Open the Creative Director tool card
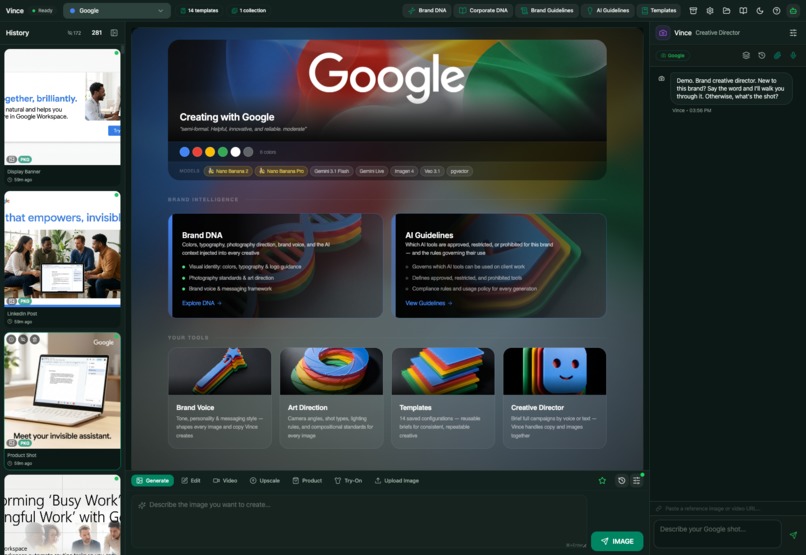806x555 pixels. pos(555,398)
